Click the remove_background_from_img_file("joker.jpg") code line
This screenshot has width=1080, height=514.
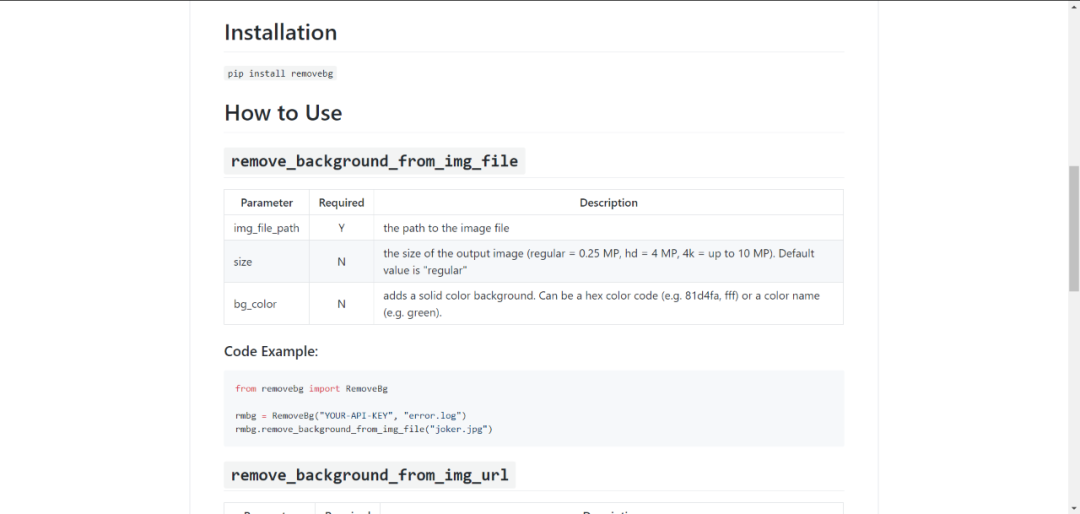click(x=364, y=429)
